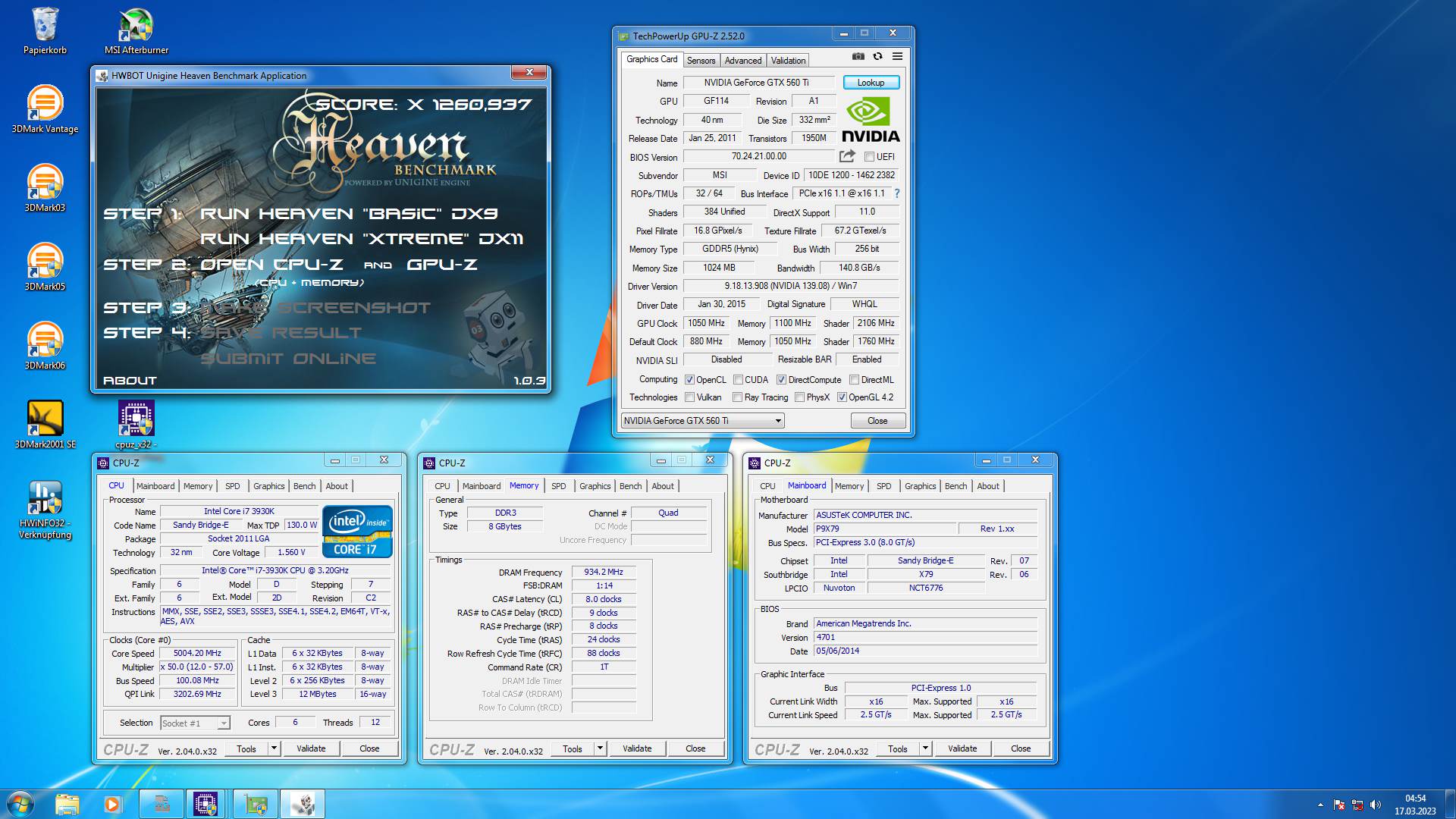Open the GPU-Z hamburger menu icon

pos(897,56)
